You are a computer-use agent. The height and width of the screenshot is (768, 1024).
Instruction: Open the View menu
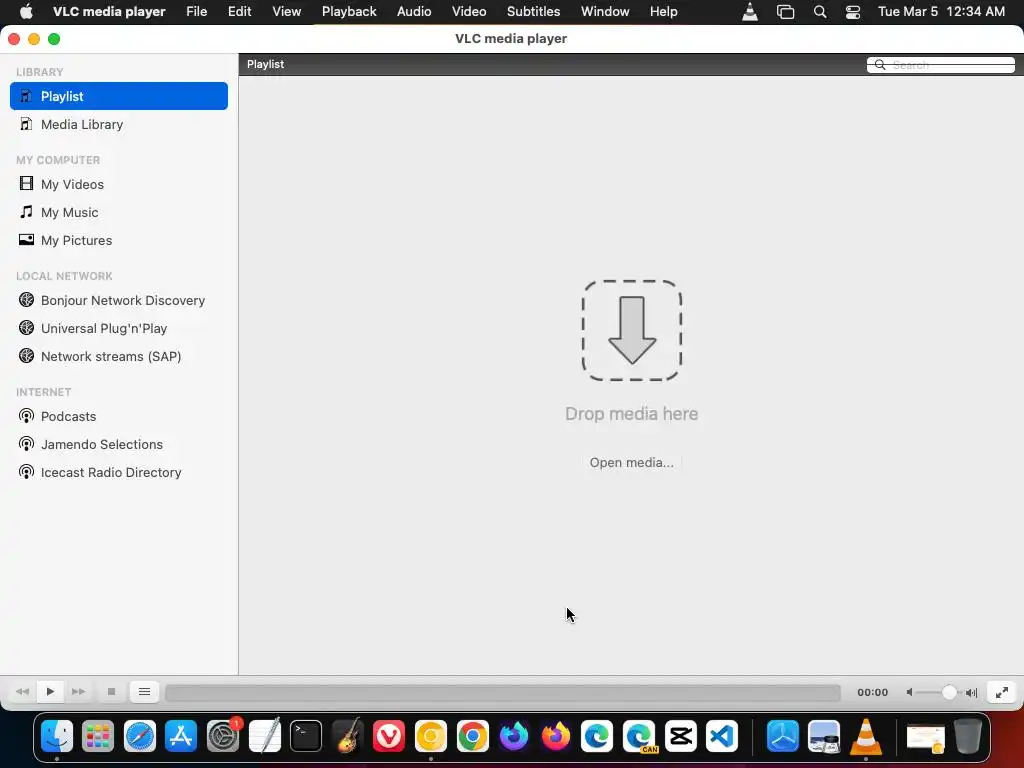pos(287,12)
